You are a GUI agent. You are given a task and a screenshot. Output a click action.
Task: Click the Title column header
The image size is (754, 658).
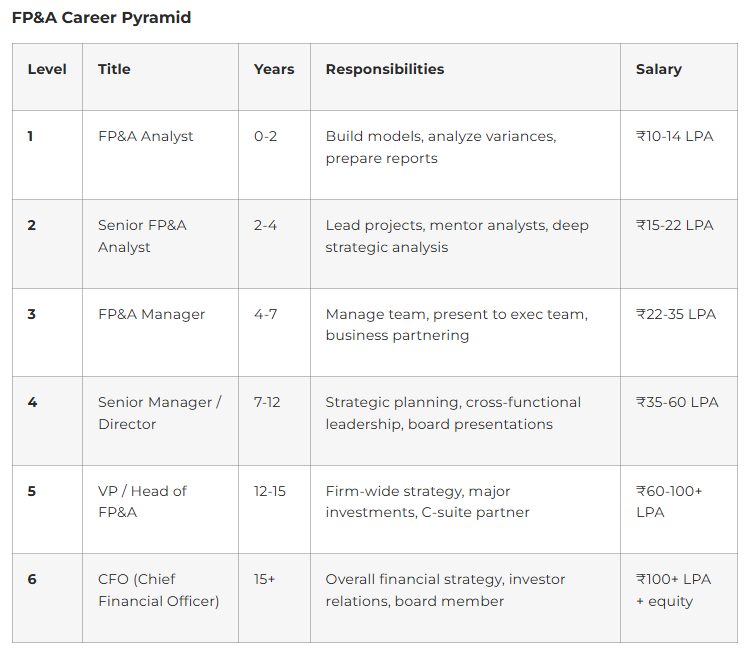pyautogui.click(x=114, y=69)
